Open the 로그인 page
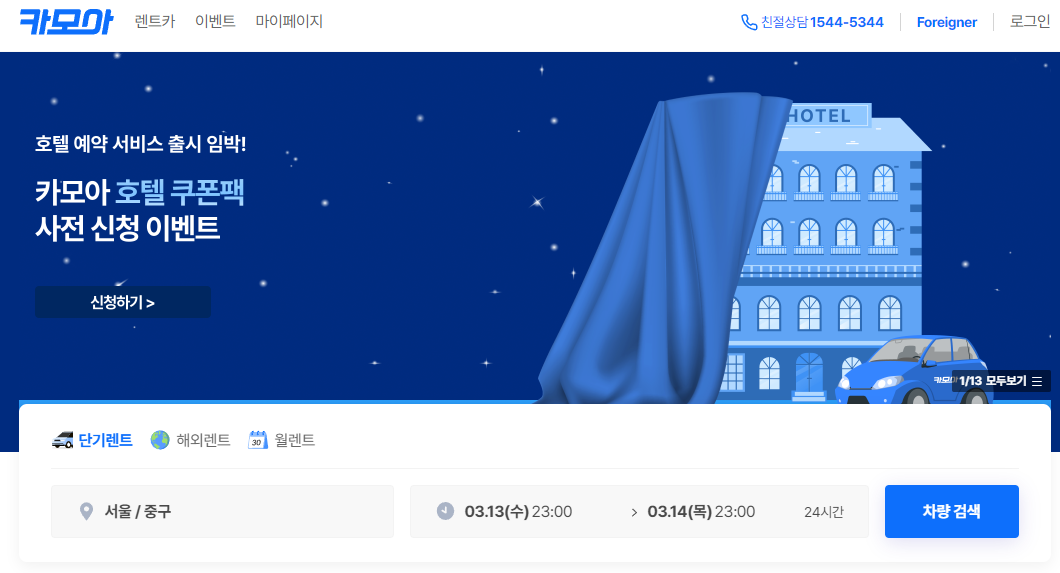1060x573 pixels. [x=1030, y=22]
